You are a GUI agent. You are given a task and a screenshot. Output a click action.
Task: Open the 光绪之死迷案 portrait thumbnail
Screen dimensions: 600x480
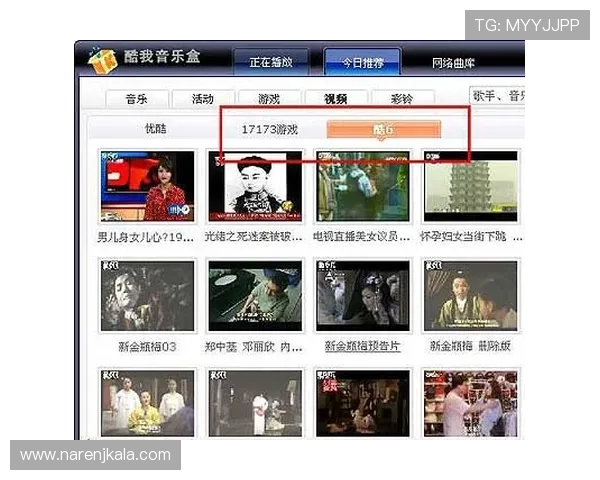pyautogui.click(x=255, y=186)
